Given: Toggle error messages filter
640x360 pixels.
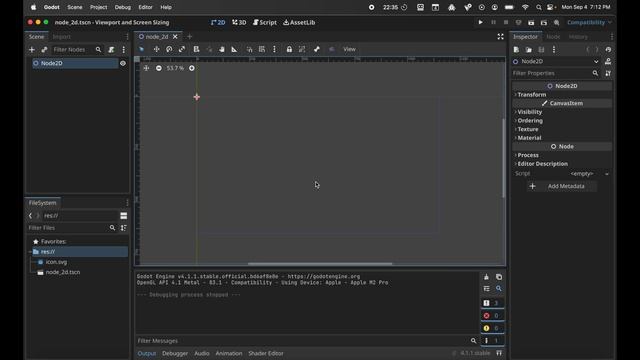Looking at the screenshot, I should tap(492, 316).
